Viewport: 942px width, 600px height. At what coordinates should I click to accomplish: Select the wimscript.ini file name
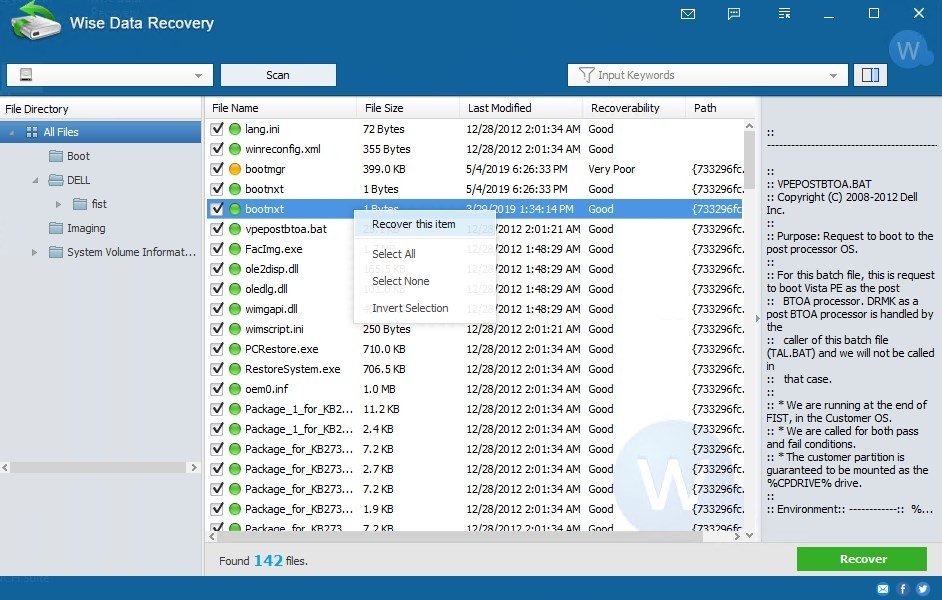274,329
